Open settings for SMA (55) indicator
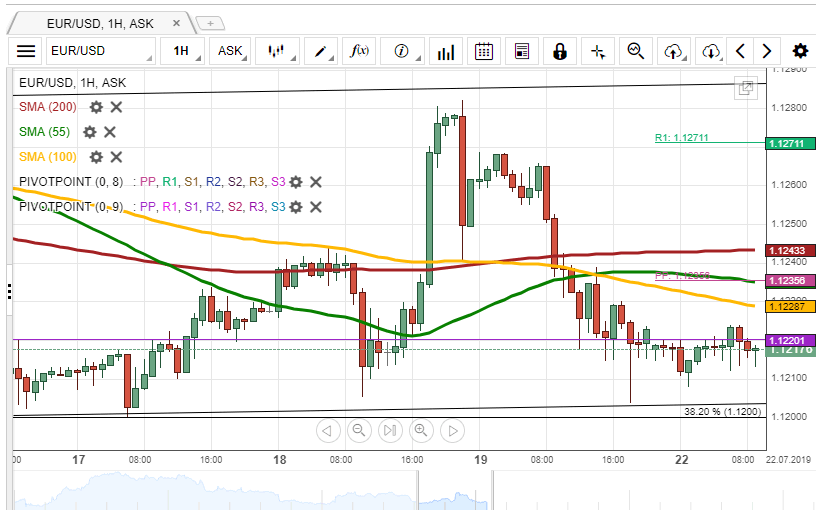Viewport: 822px width, 515px height. [x=90, y=132]
